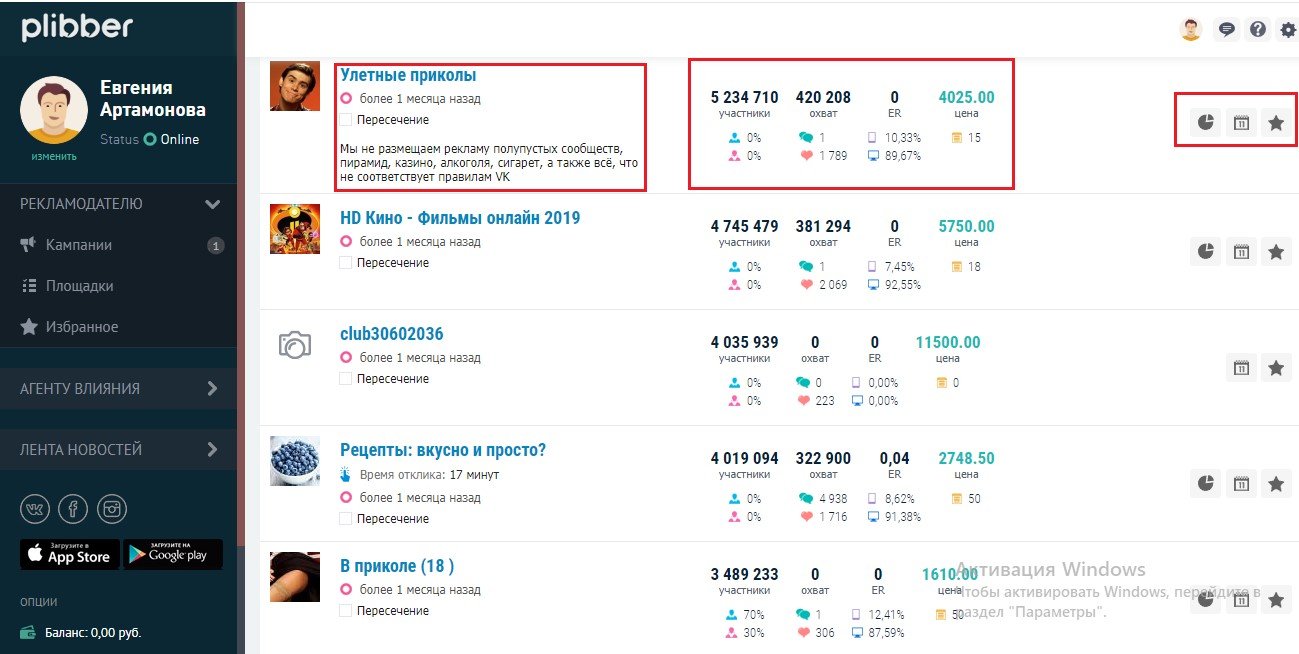Viewport: 1299px width, 654px height.
Task: Open the VK social link icon
Action: click(35, 509)
